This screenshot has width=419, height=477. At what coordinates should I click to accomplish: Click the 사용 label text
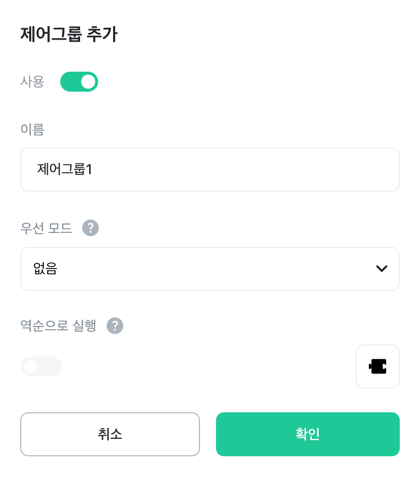pyautogui.click(x=32, y=82)
